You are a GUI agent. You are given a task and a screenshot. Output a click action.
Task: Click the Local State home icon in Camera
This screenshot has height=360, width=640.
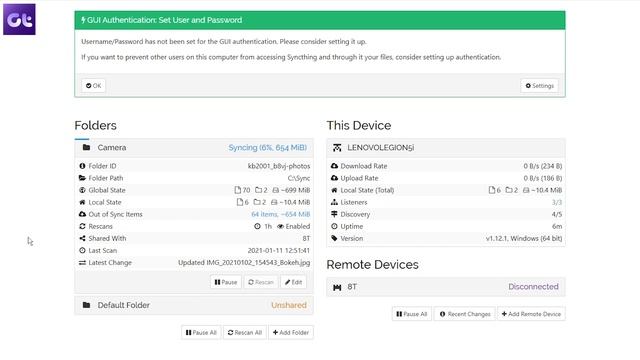pyautogui.click(x=82, y=202)
